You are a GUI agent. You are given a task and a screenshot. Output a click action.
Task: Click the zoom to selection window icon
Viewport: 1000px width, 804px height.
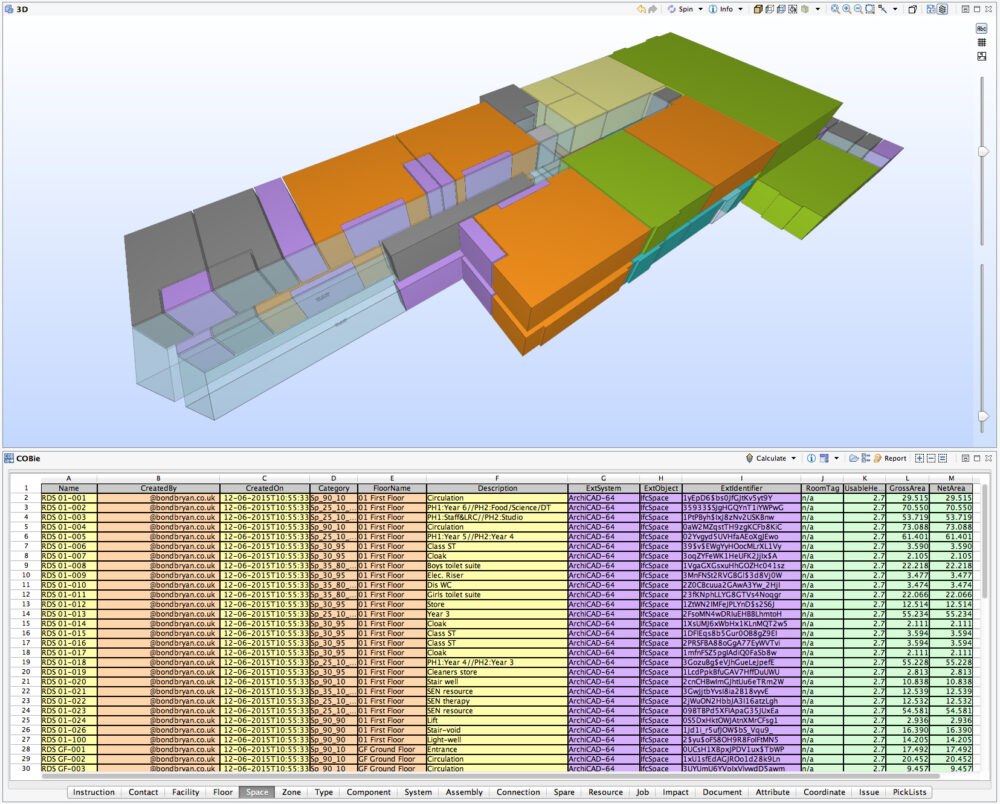[870, 10]
